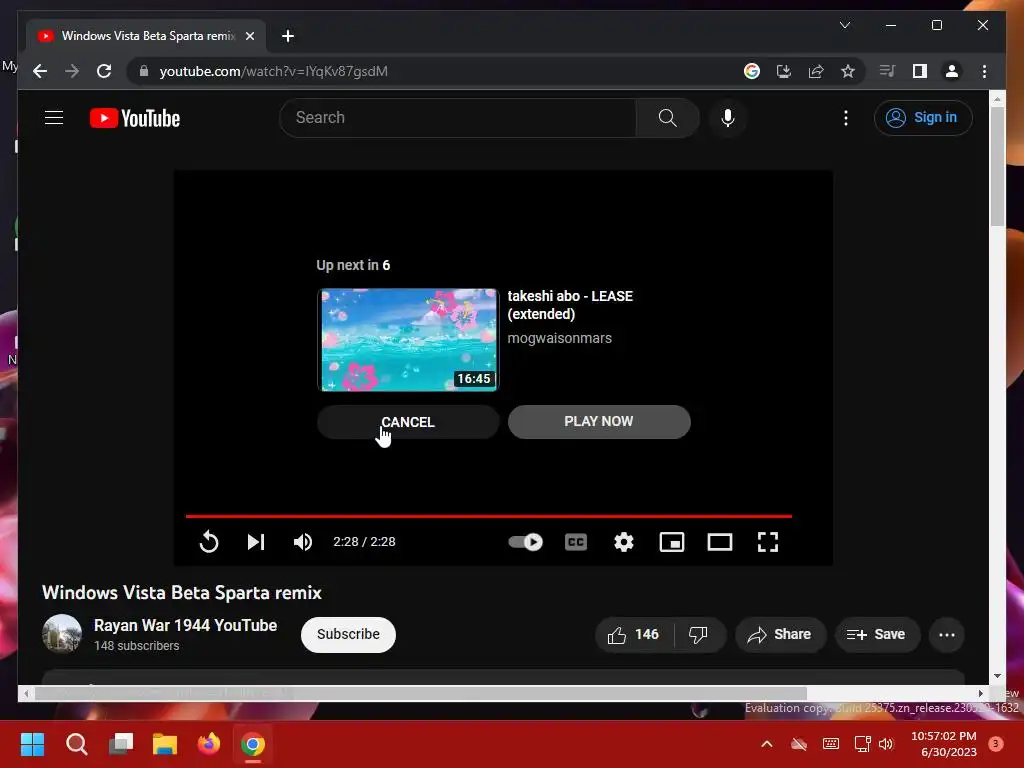Open more actions ellipsis below video

point(947,634)
